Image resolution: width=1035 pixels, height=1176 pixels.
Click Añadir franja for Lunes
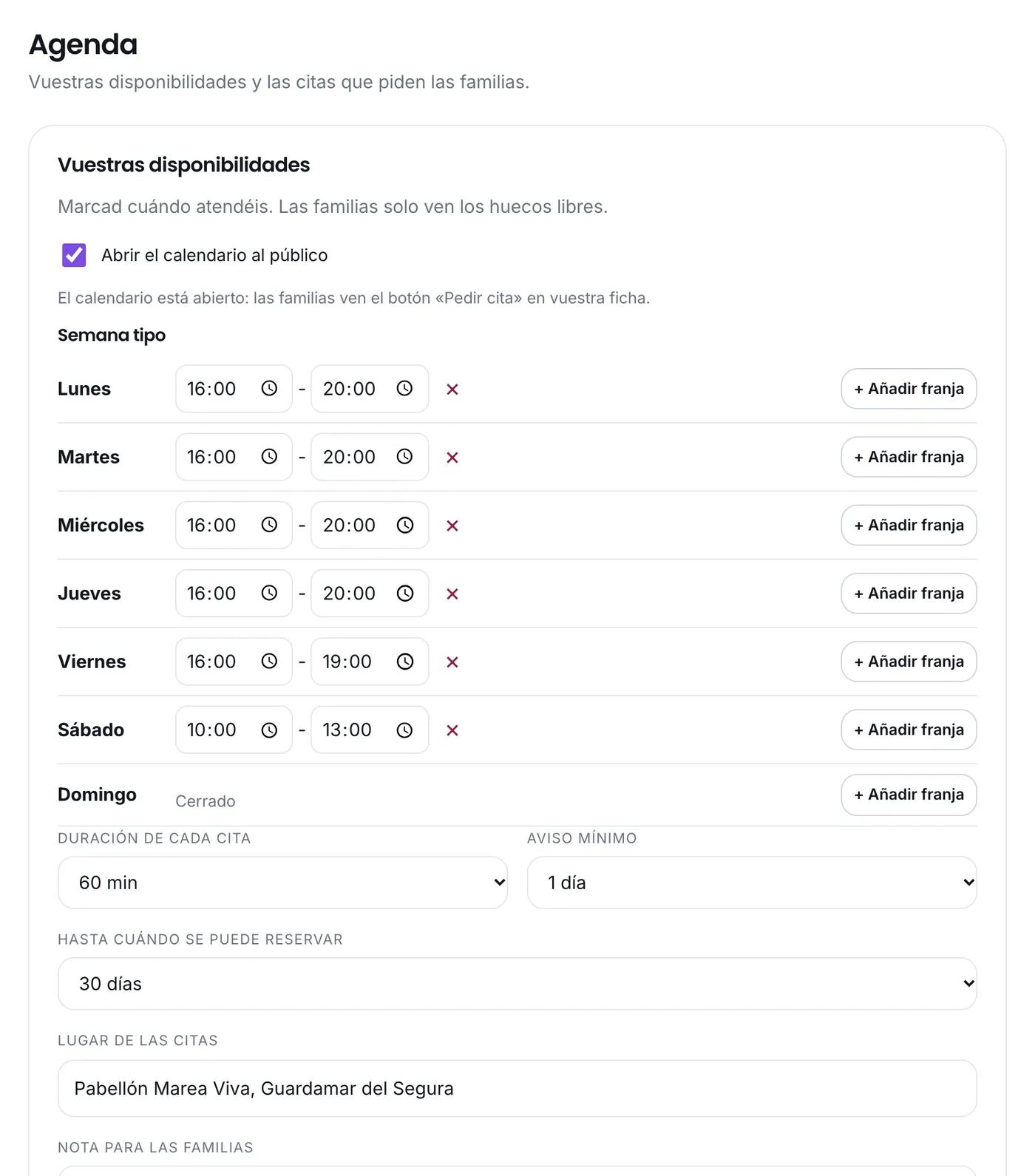pyautogui.click(x=909, y=389)
